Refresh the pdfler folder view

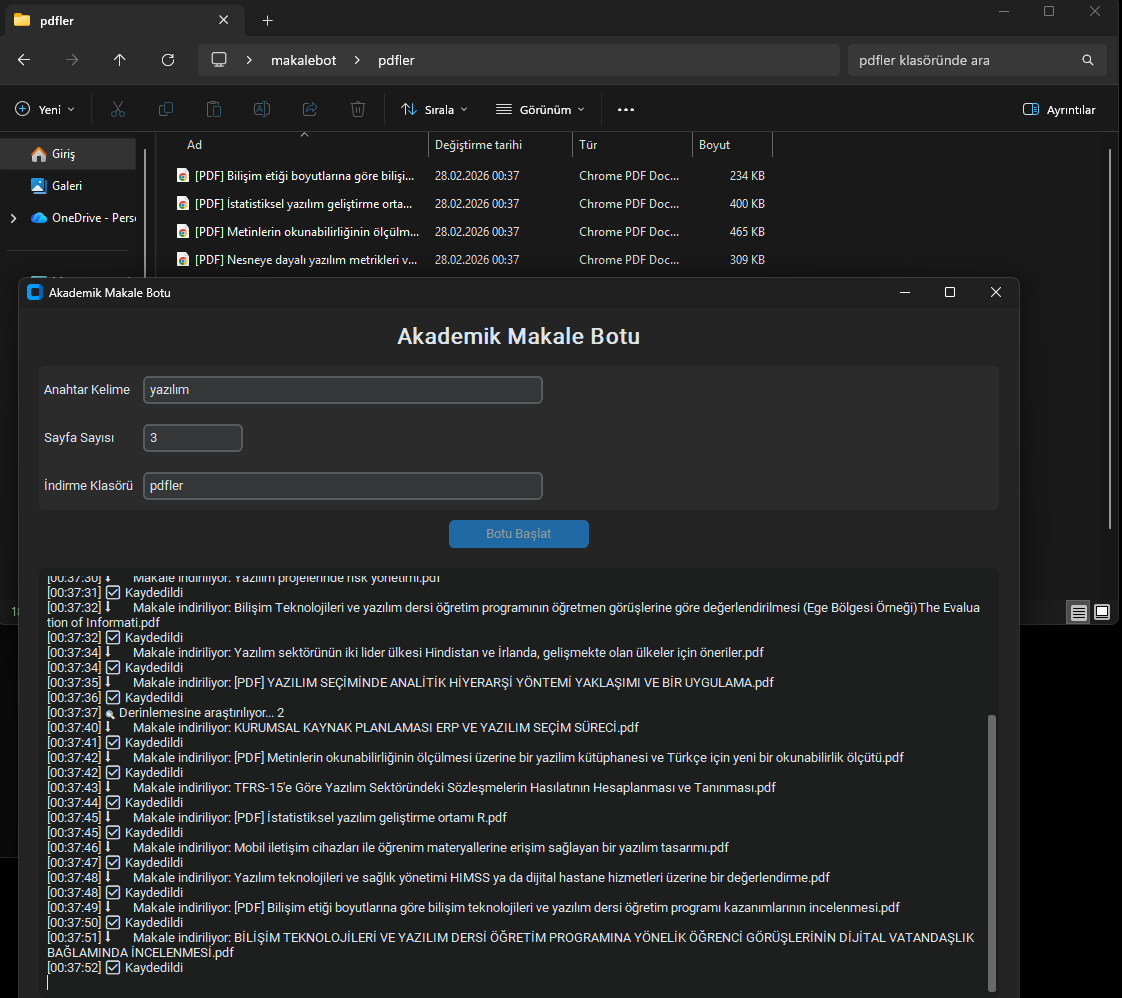(168, 60)
